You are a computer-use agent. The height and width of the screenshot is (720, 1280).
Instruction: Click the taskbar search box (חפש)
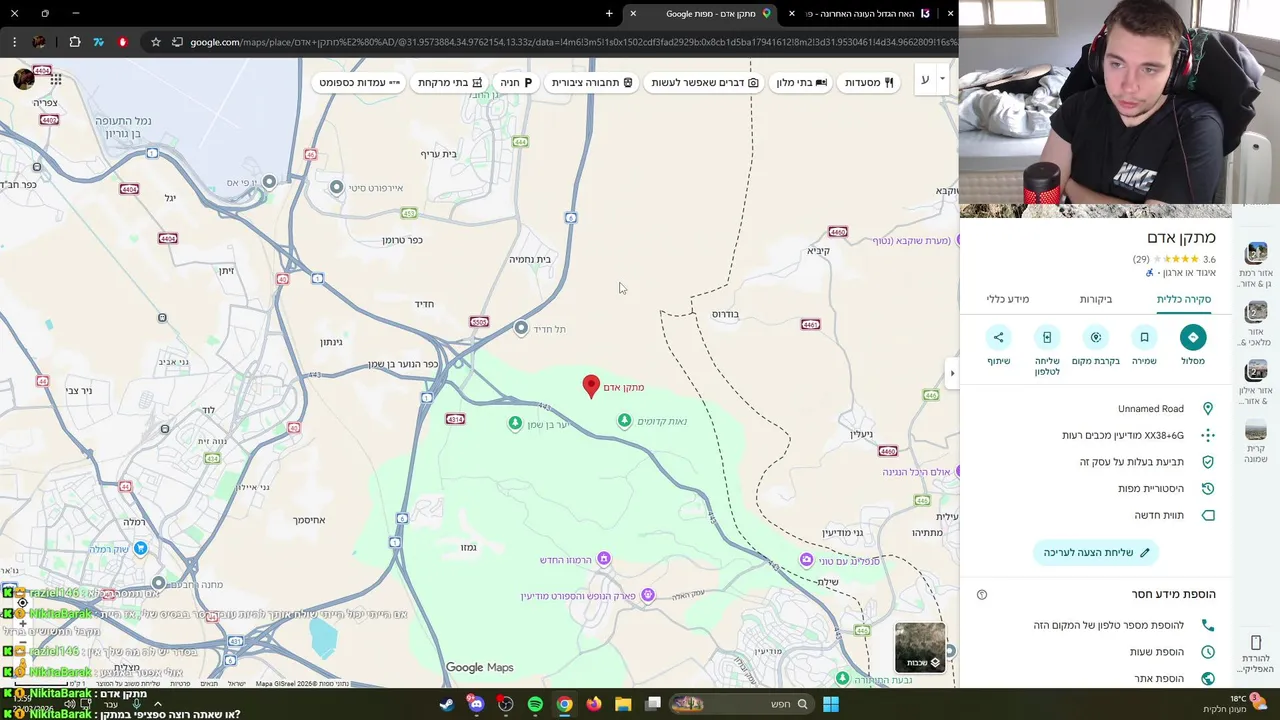pyautogui.click(x=743, y=704)
